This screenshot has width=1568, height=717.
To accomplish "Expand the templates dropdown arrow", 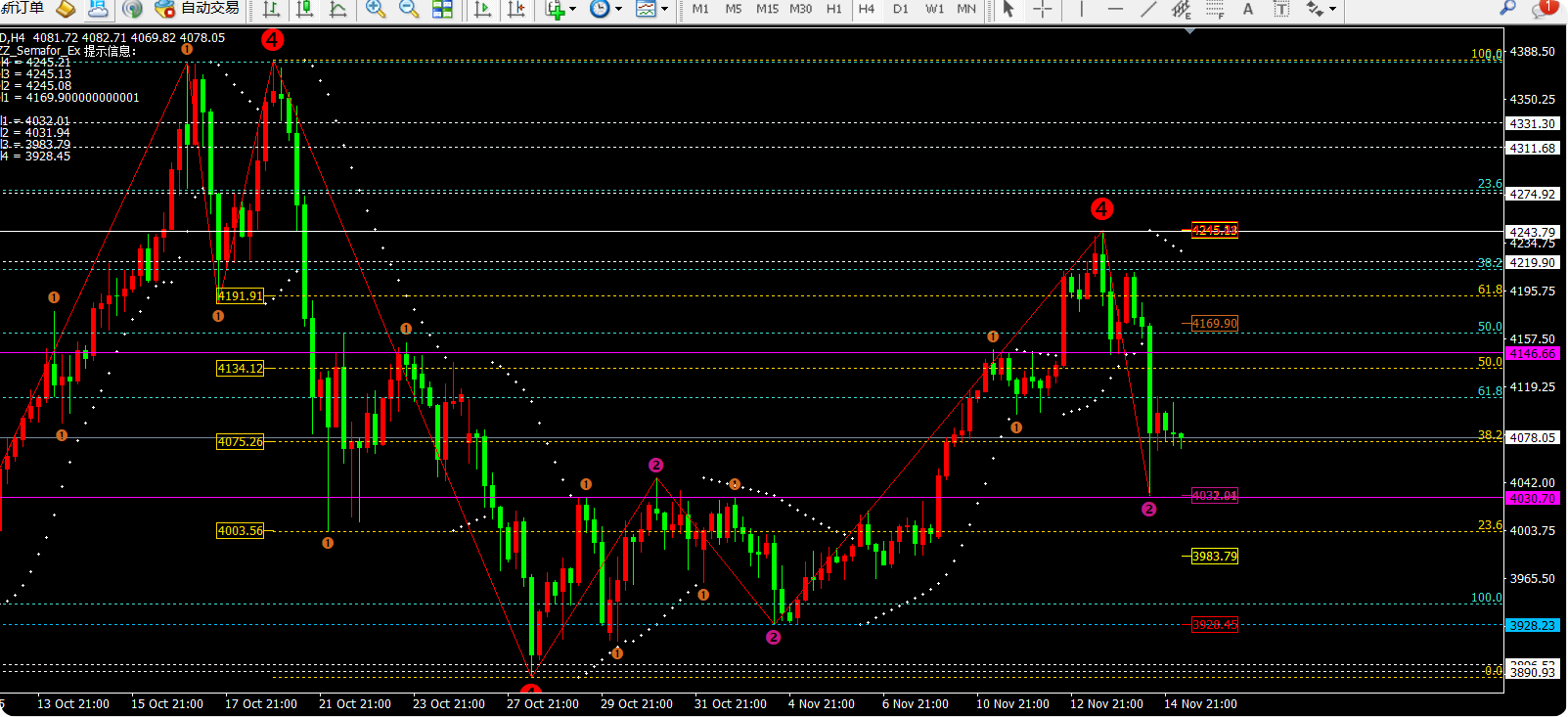I will click(x=664, y=9).
